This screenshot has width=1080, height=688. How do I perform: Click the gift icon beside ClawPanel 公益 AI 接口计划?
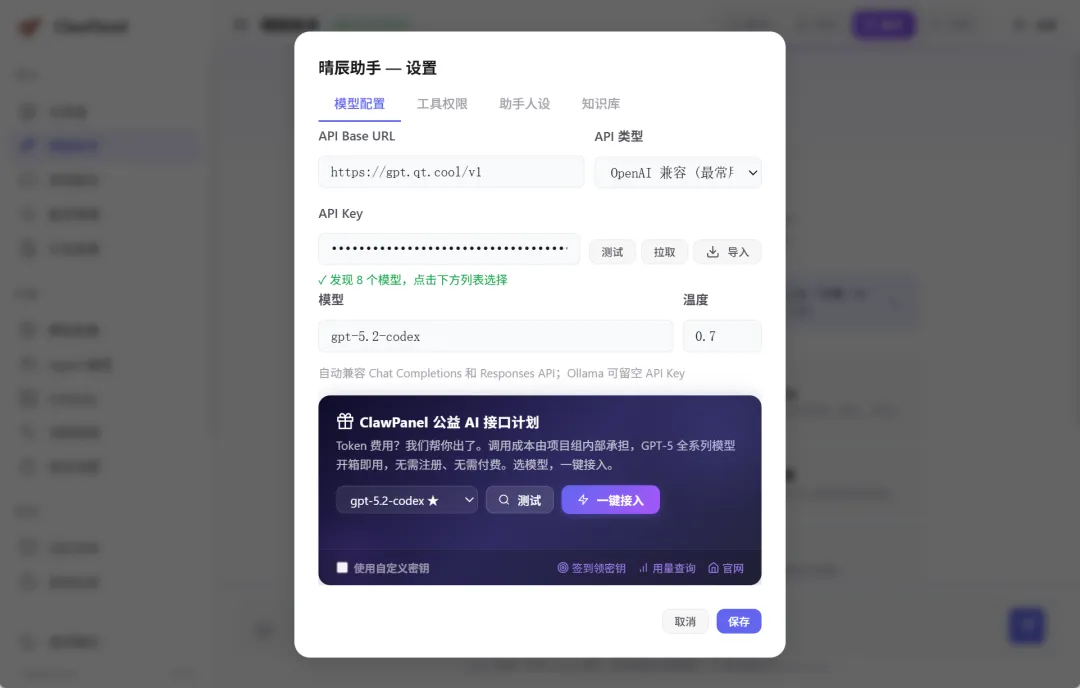(344, 421)
